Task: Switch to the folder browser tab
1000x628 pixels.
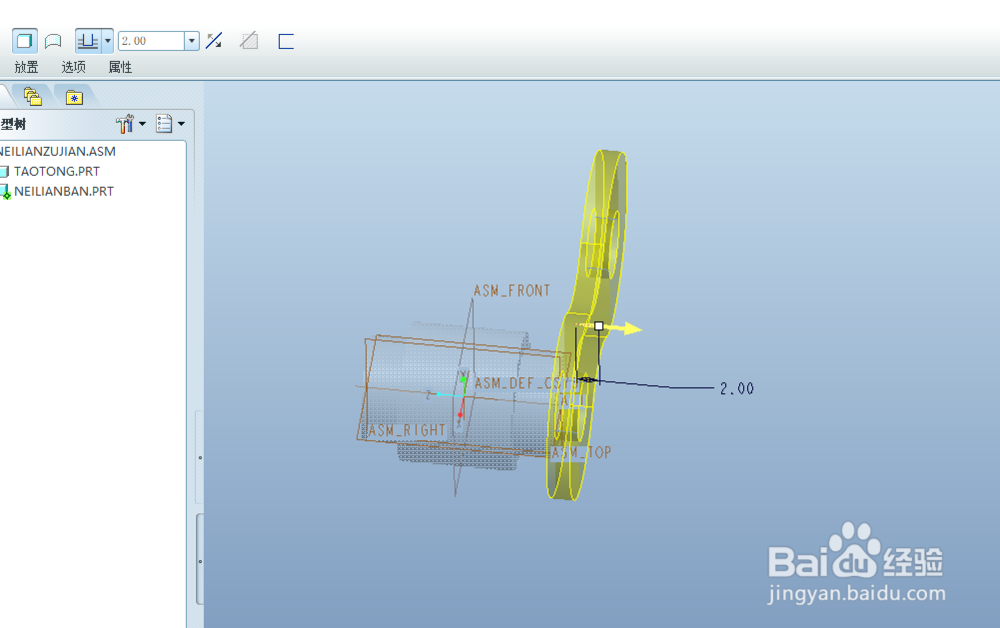Action: pyautogui.click(x=33, y=97)
